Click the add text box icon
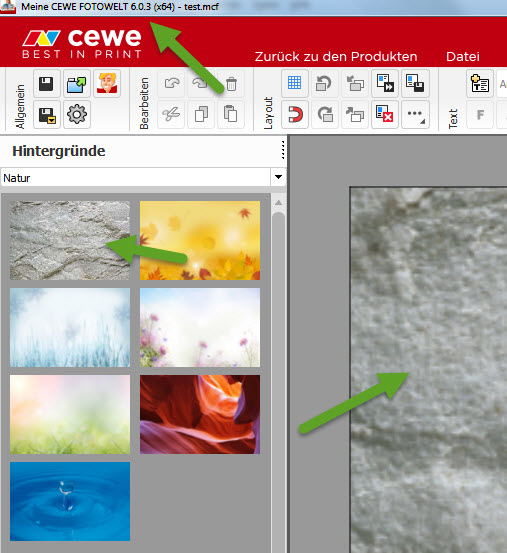 coord(479,84)
